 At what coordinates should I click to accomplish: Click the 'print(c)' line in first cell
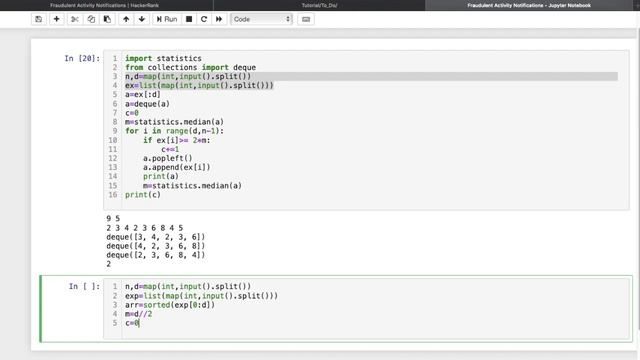point(143,195)
